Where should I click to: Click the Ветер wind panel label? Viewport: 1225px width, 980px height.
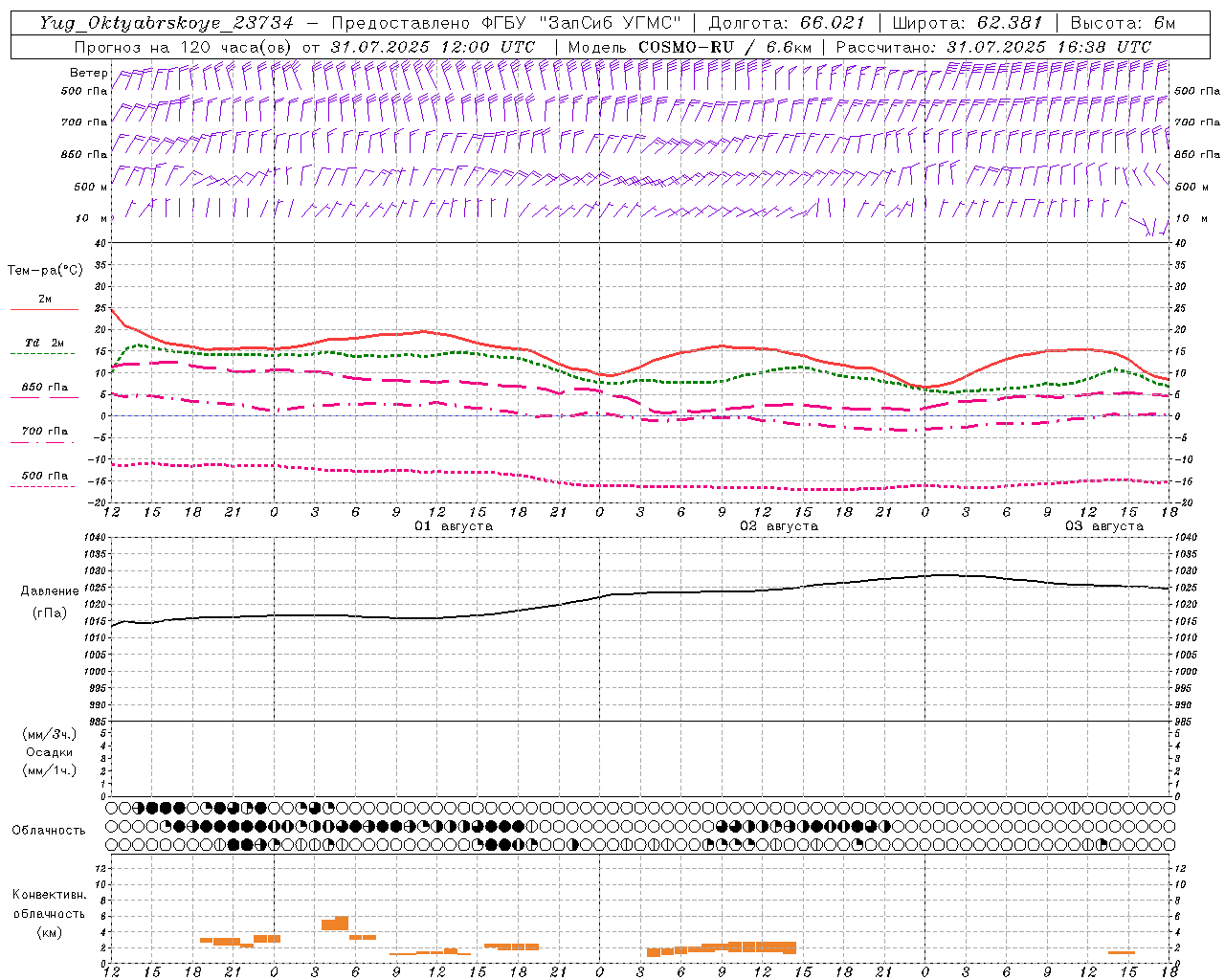89,73
